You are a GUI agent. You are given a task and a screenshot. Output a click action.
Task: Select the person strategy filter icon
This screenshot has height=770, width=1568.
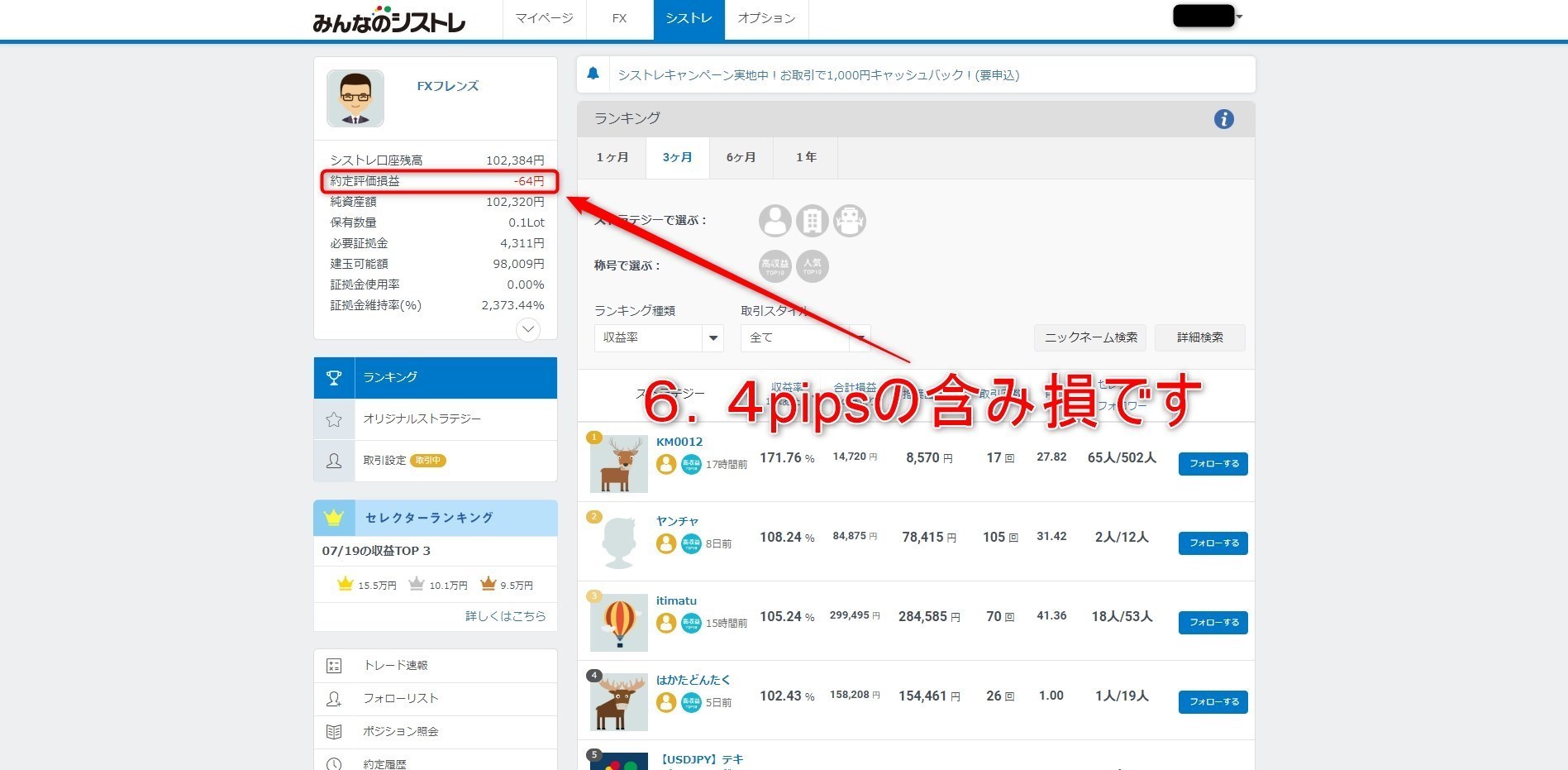[774, 221]
